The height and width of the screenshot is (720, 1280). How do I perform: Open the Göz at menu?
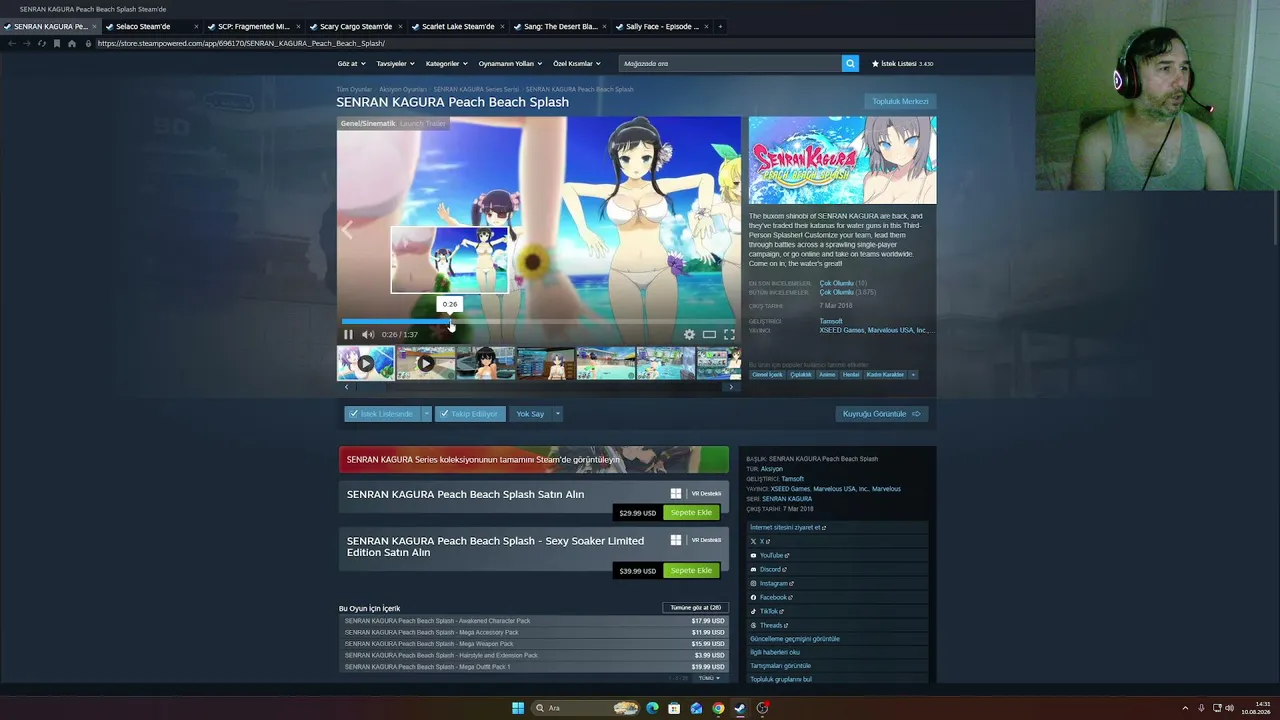tap(351, 63)
